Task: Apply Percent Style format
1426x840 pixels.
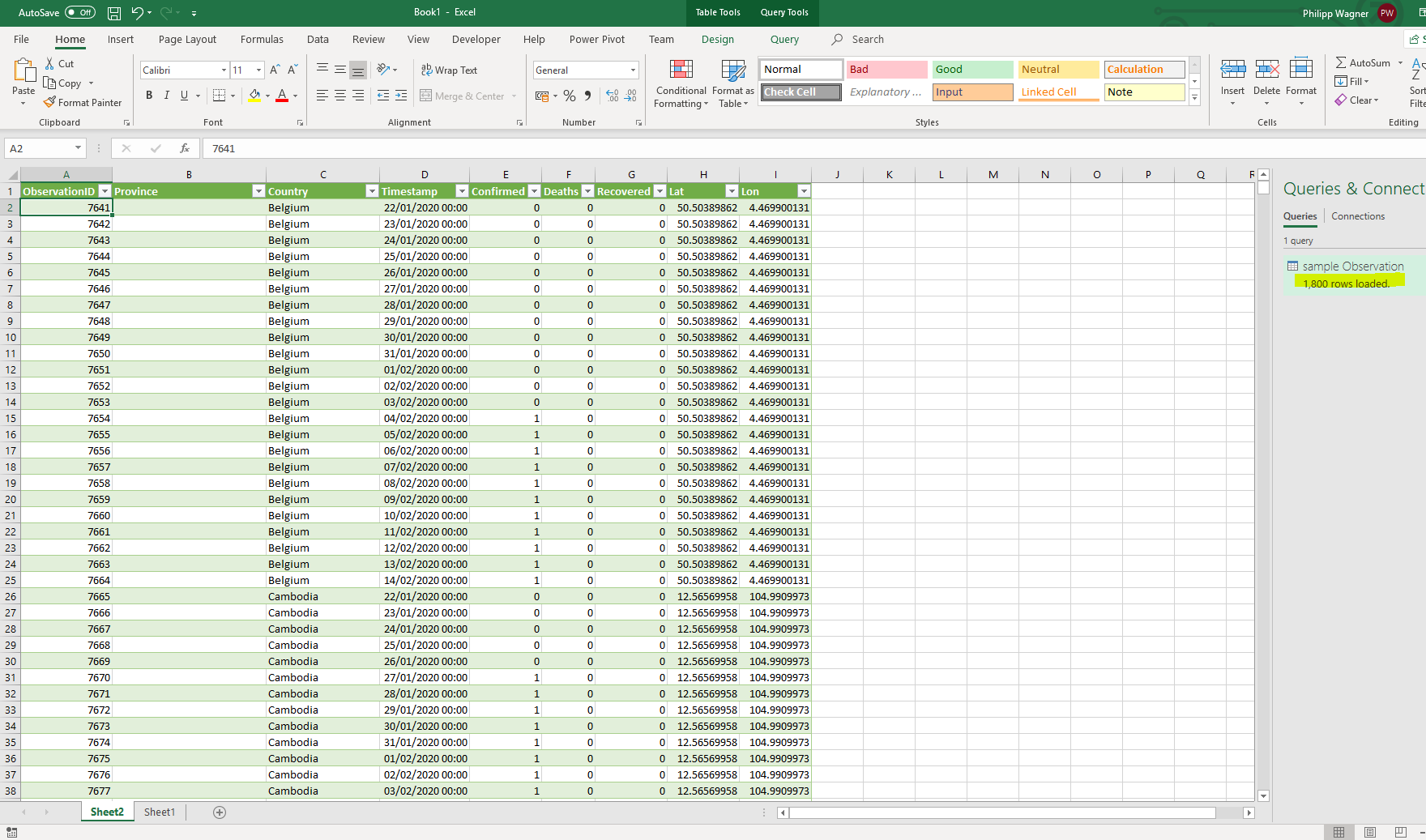Action: pos(570,96)
